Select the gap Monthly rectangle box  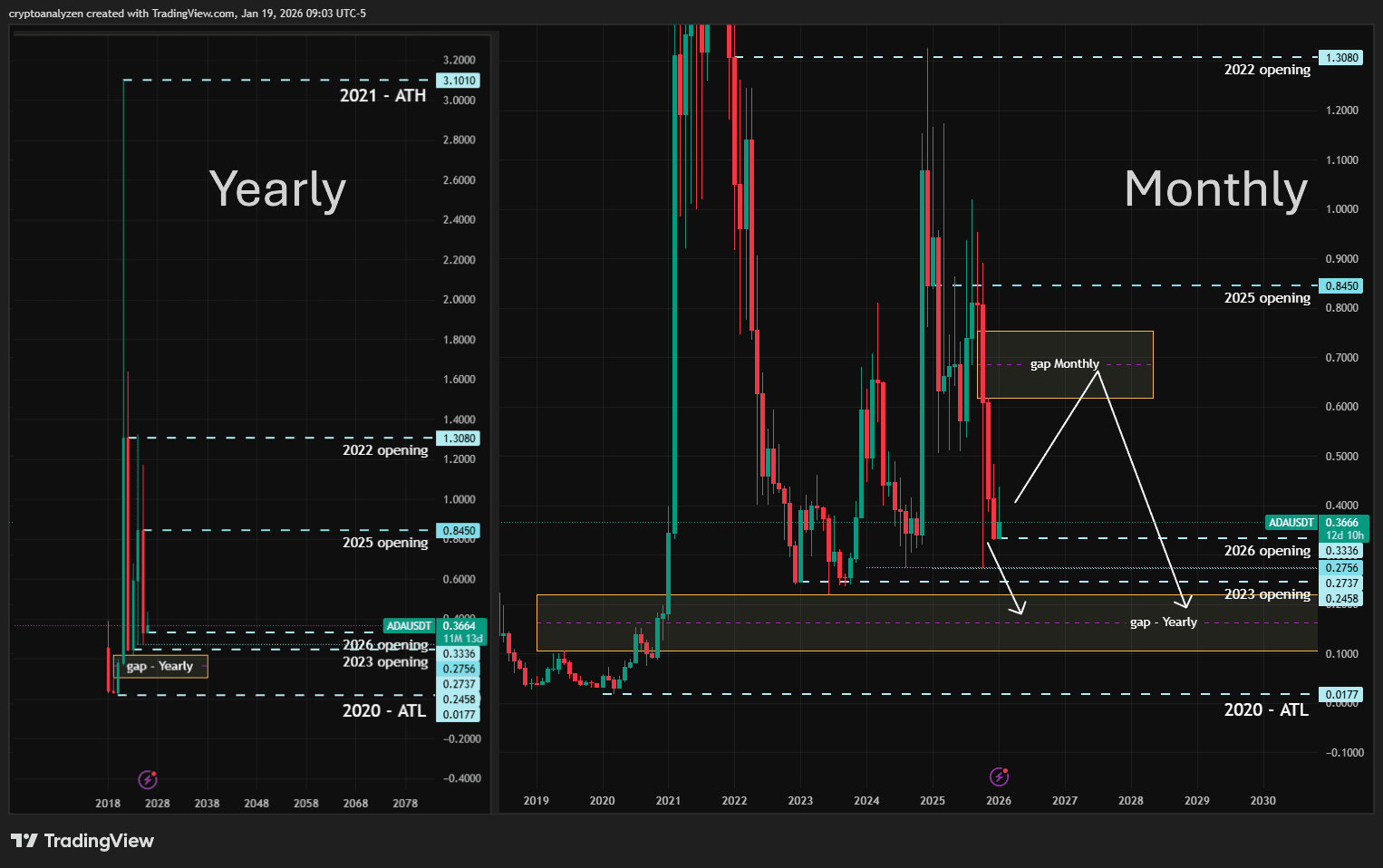click(x=1066, y=364)
